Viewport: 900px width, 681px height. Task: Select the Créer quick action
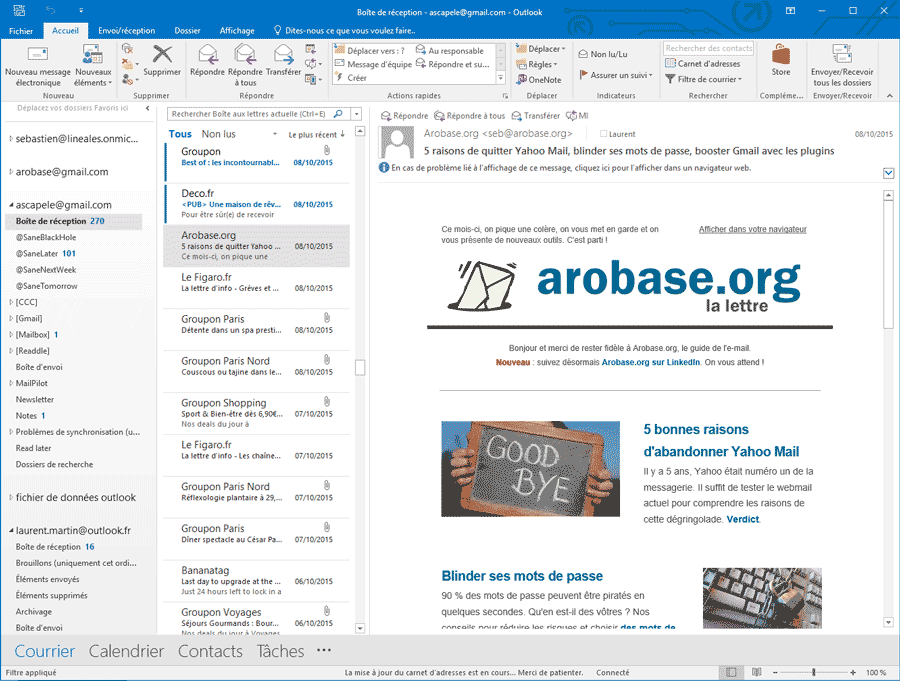[x=351, y=78]
